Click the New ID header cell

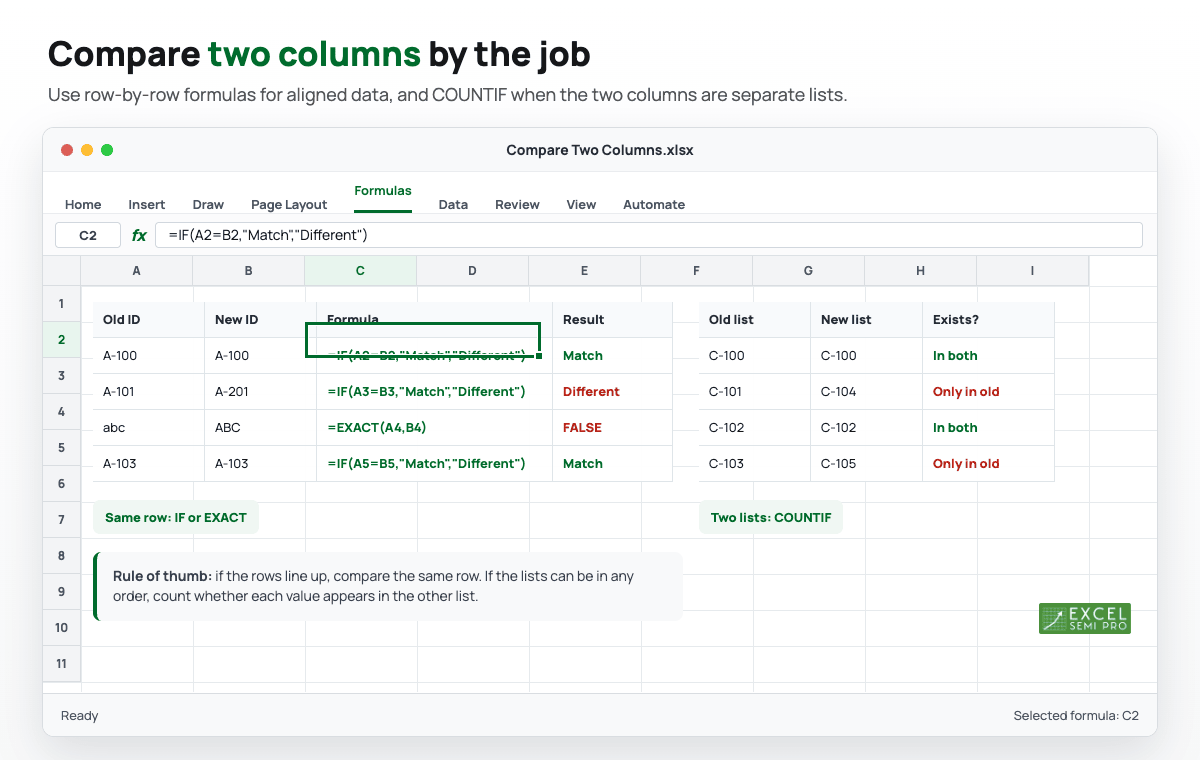point(260,320)
